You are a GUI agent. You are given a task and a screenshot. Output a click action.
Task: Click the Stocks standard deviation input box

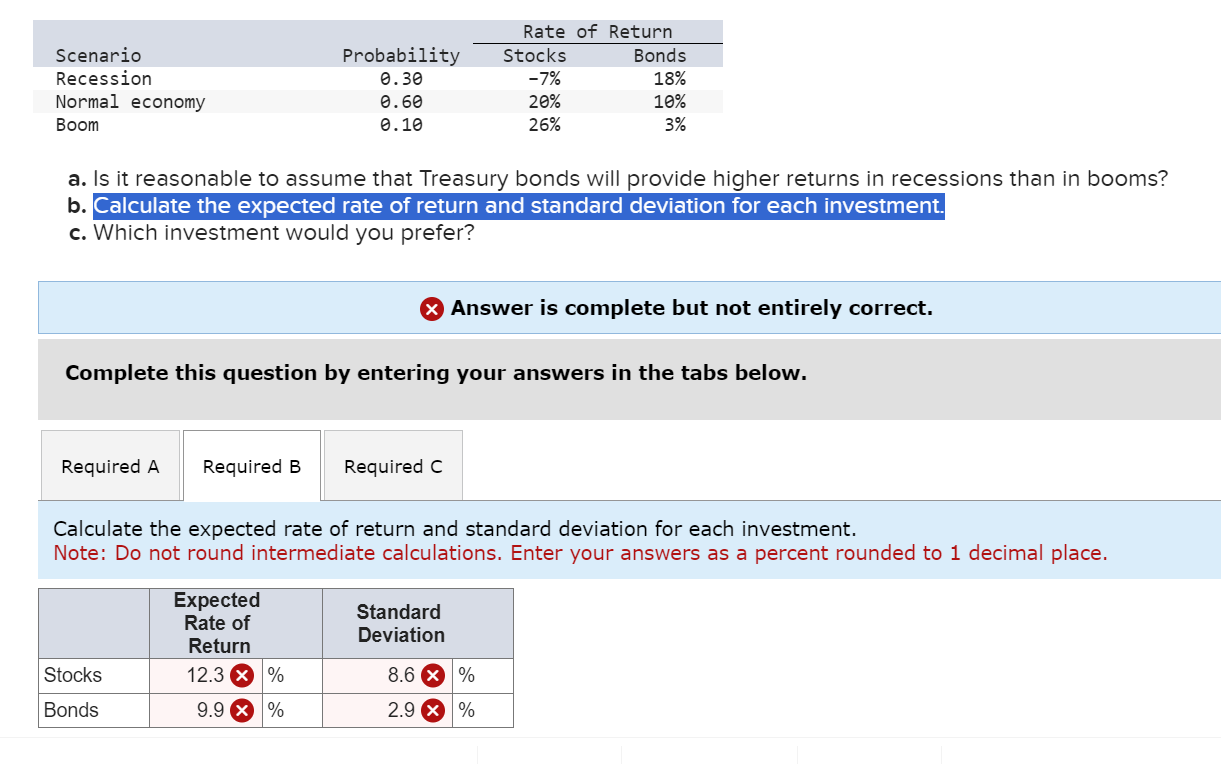[390, 675]
